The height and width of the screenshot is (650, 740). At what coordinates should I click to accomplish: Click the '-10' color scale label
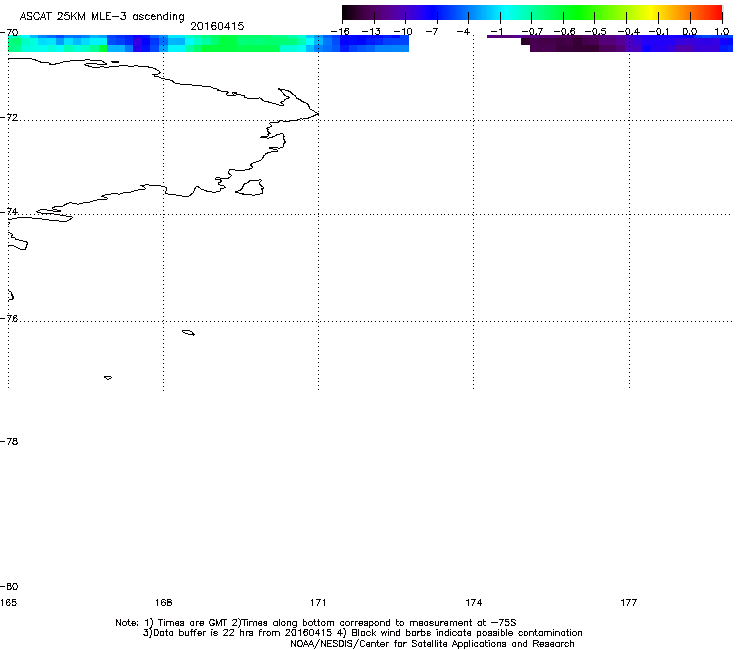[403, 32]
